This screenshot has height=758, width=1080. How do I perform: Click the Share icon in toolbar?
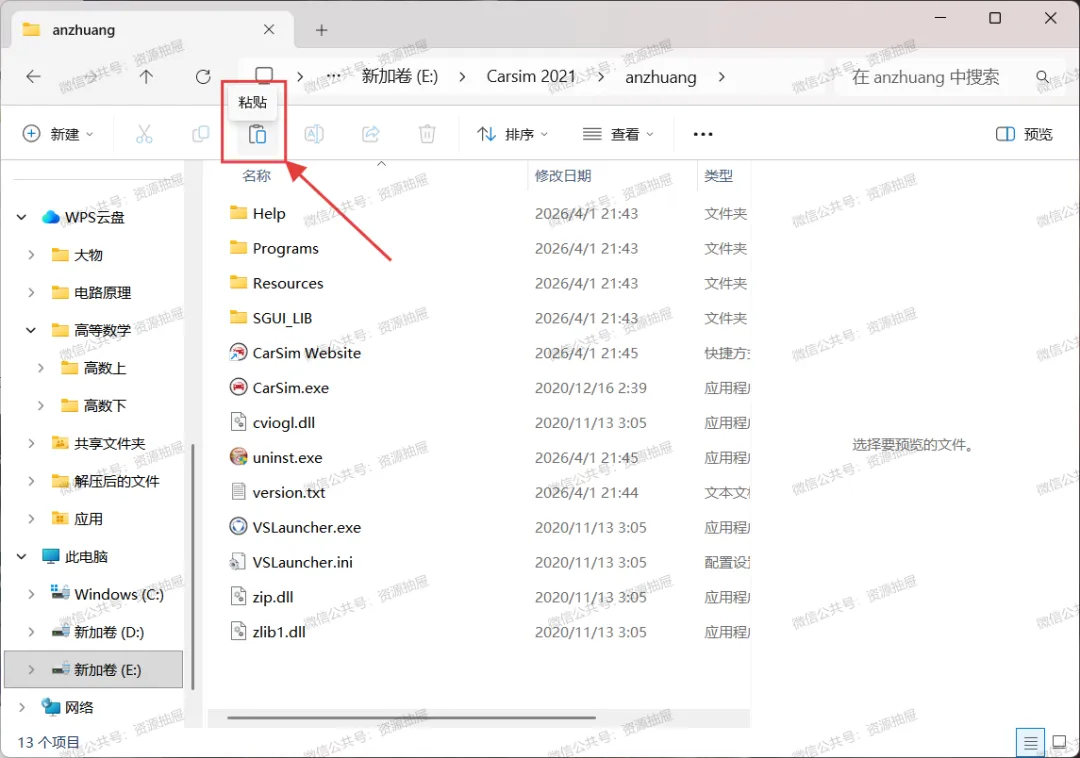click(x=371, y=134)
